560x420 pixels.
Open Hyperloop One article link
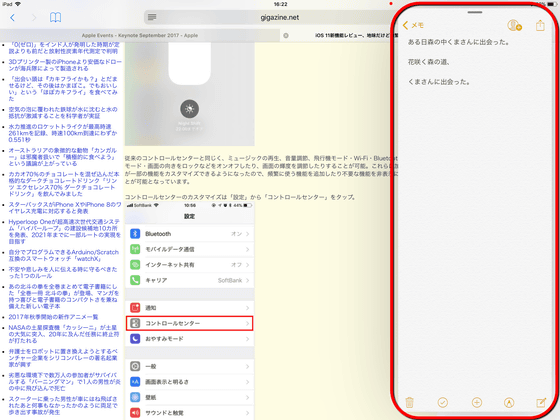(65, 232)
